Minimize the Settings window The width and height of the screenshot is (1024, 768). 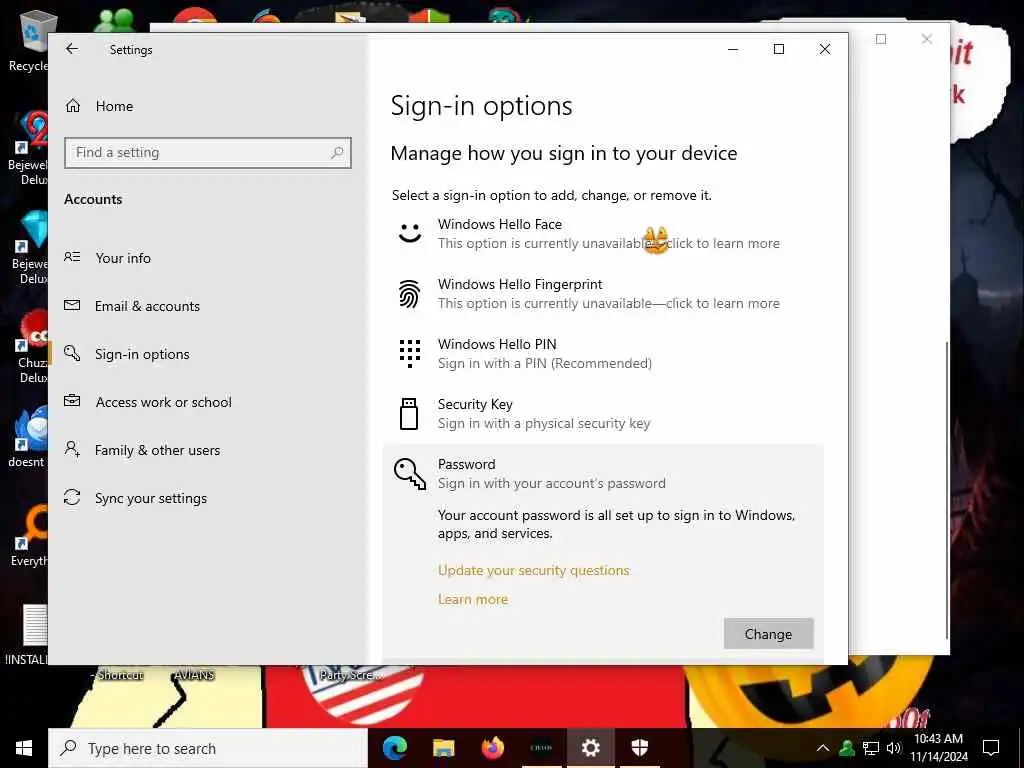click(733, 49)
